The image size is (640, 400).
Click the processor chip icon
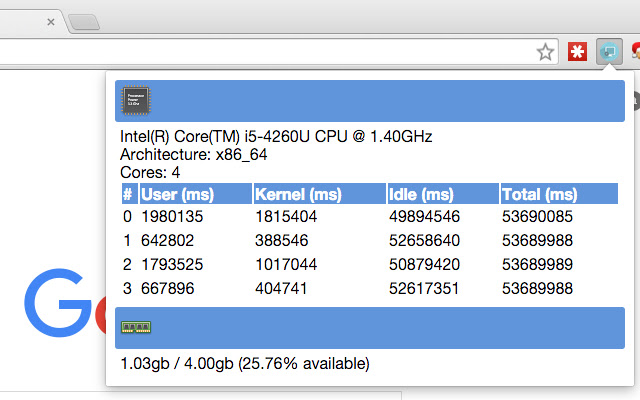coord(136,100)
